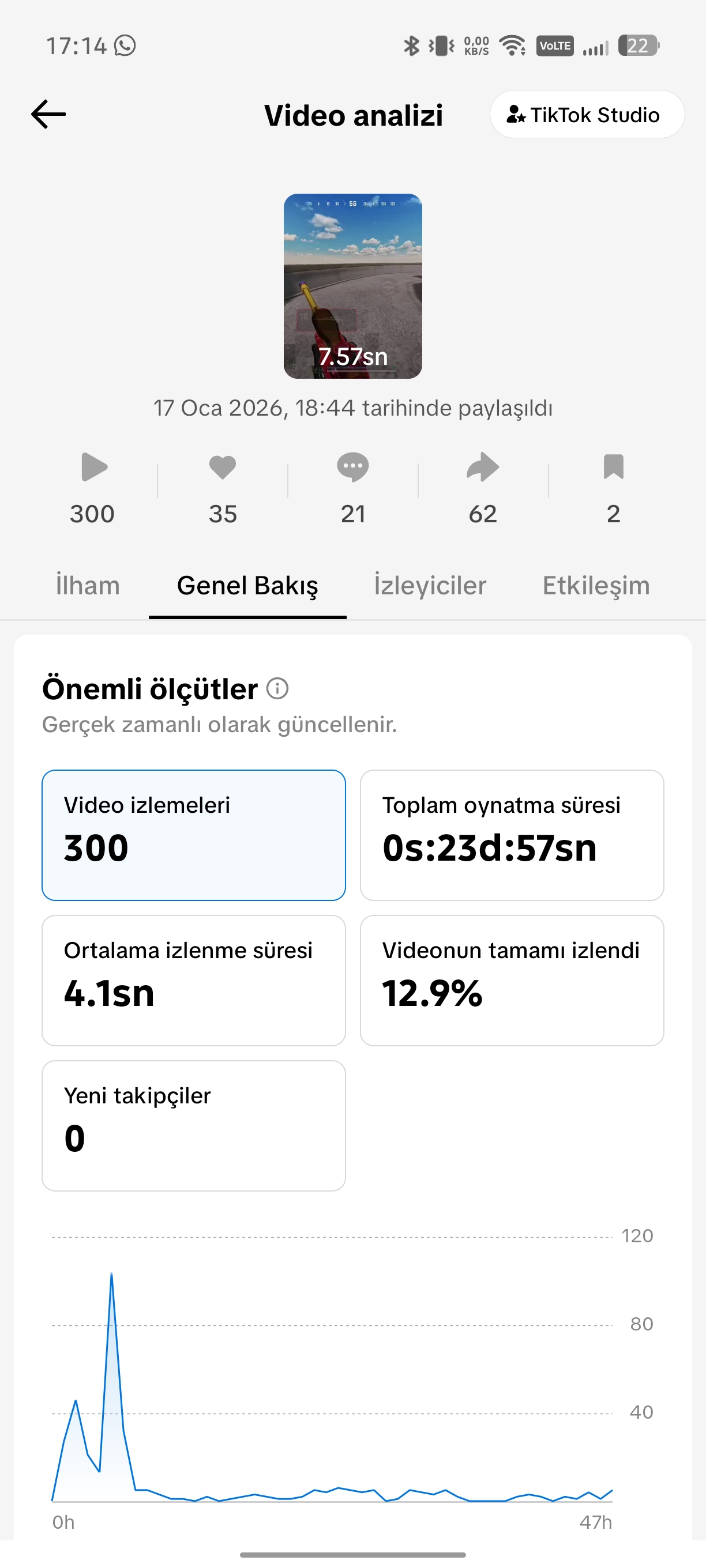Tap the back arrow icon
The image size is (706, 1568).
click(48, 115)
